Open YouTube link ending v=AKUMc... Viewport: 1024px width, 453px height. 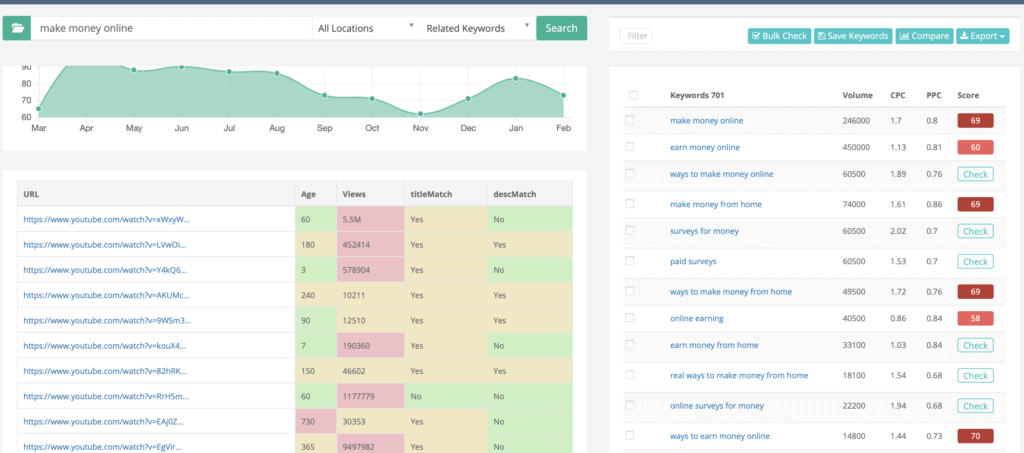click(x=106, y=295)
